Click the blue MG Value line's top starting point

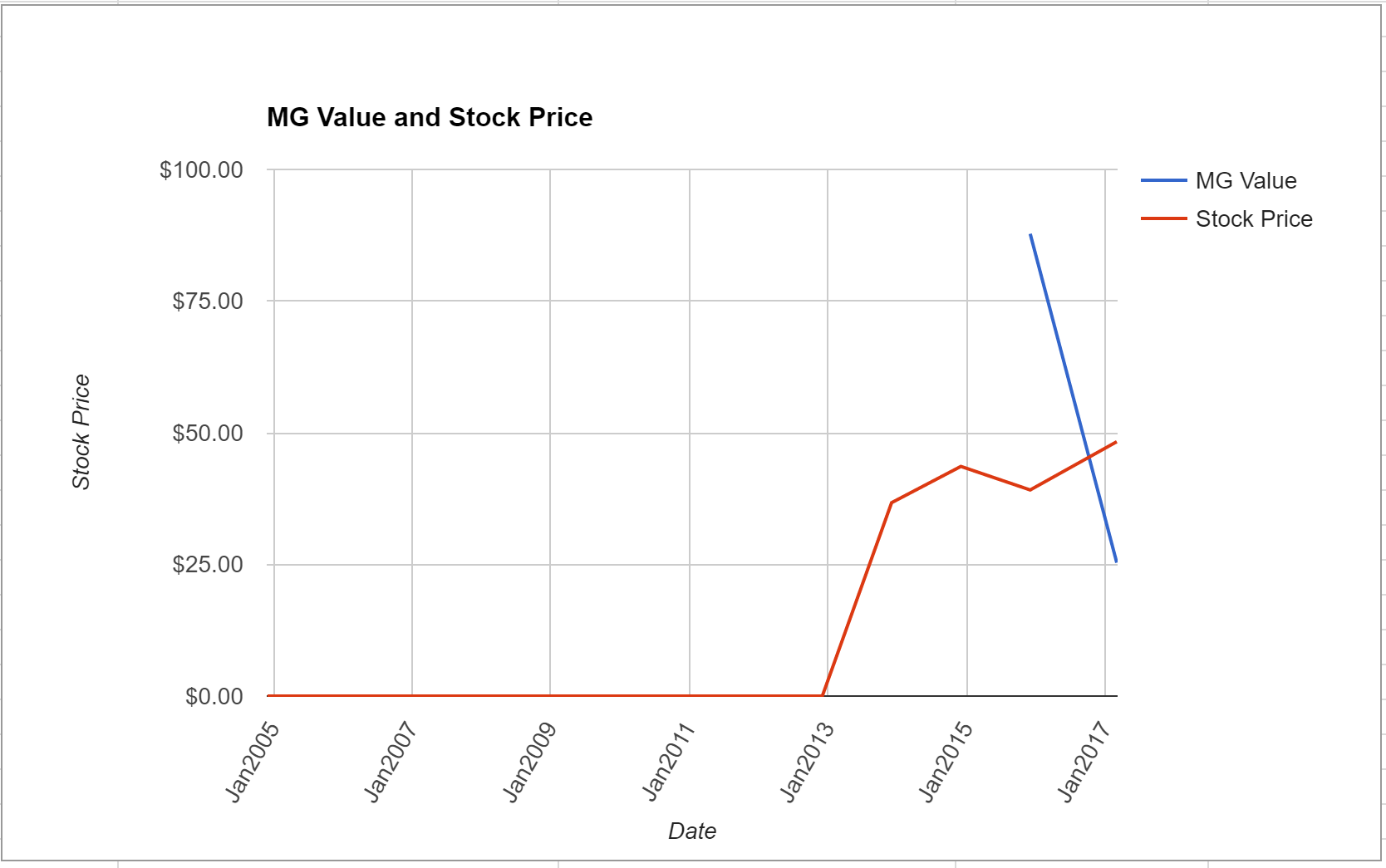click(x=1030, y=234)
